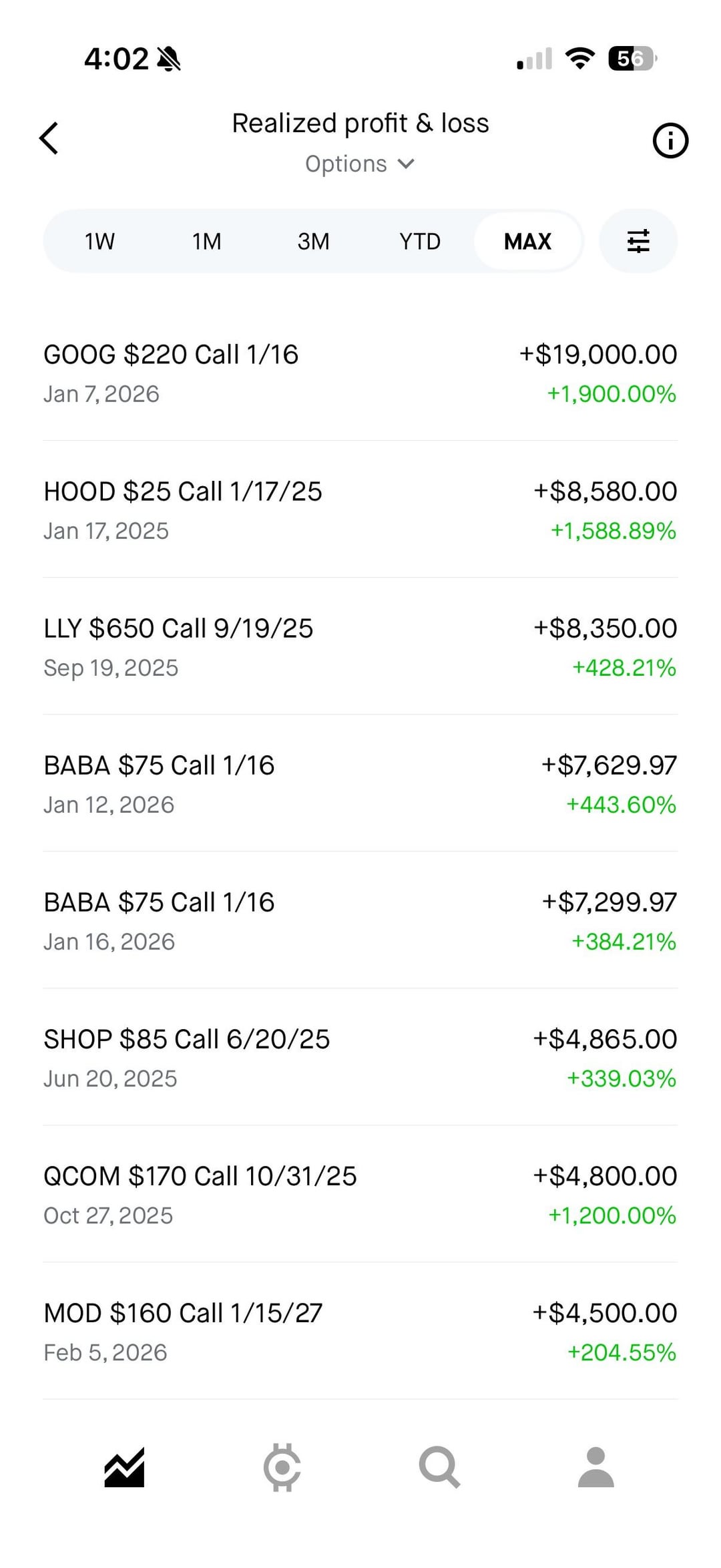Tap the back arrow icon
The width and height of the screenshot is (721, 1568).
pos(49,139)
